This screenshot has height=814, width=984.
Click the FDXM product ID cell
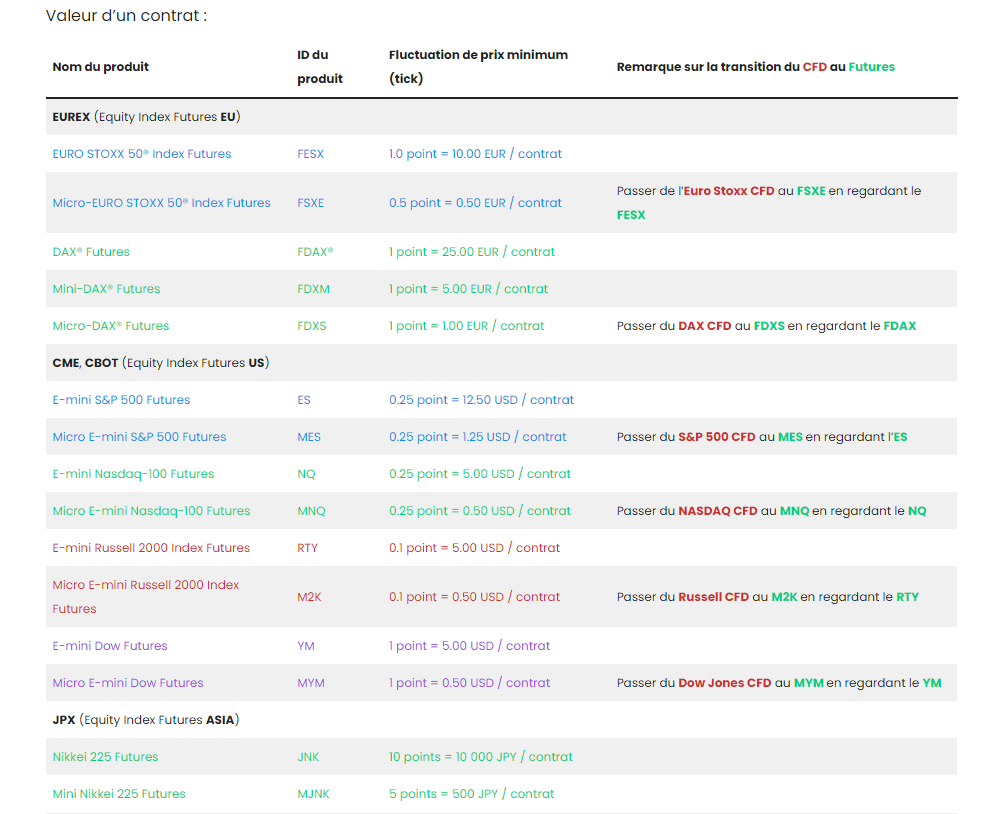pyautogui.click(x=313, y=289)
